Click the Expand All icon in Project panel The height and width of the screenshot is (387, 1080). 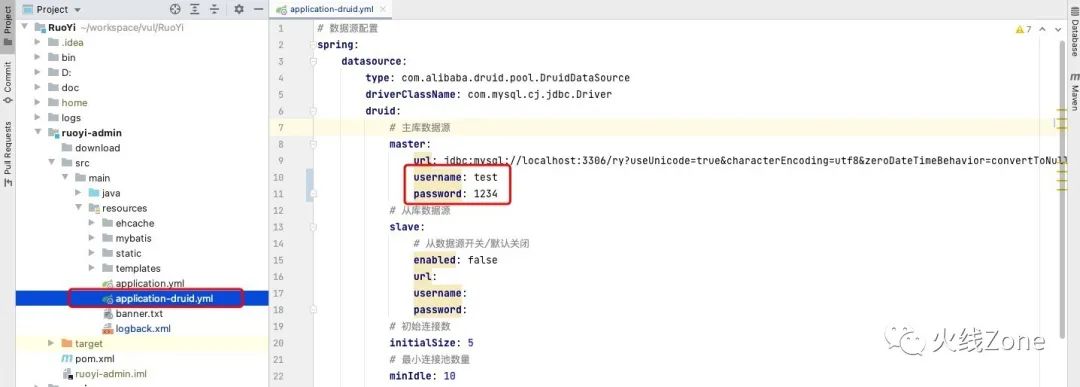click(x=196, y=10)
